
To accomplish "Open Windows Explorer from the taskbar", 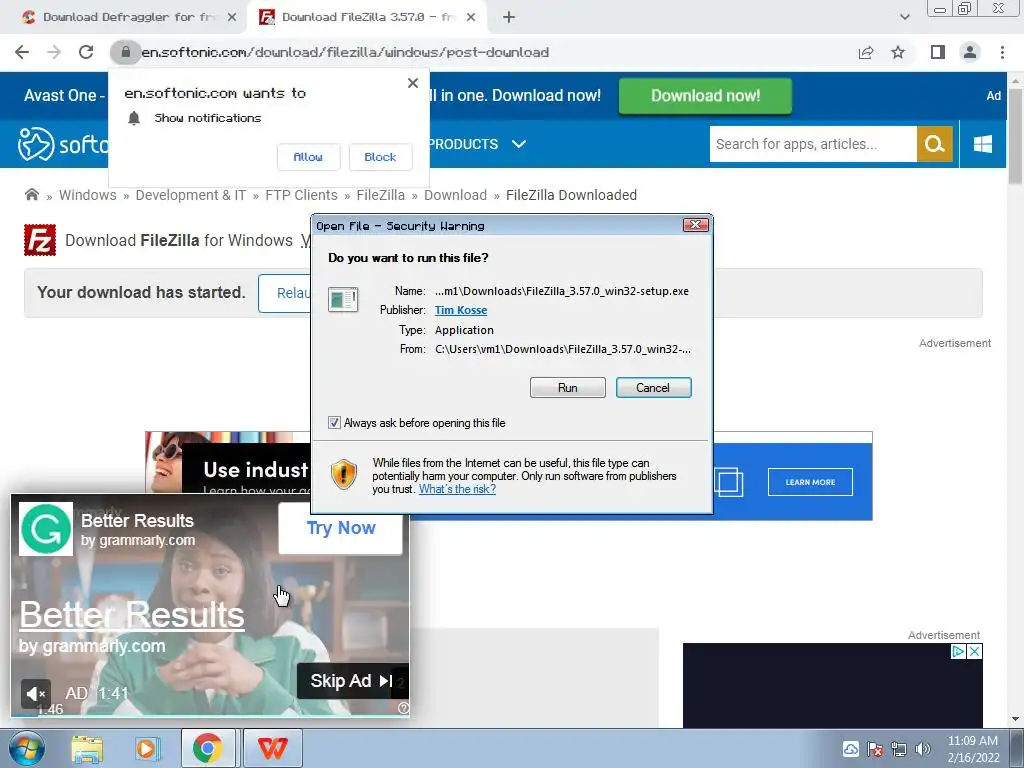I will click(x=87, y=748).
